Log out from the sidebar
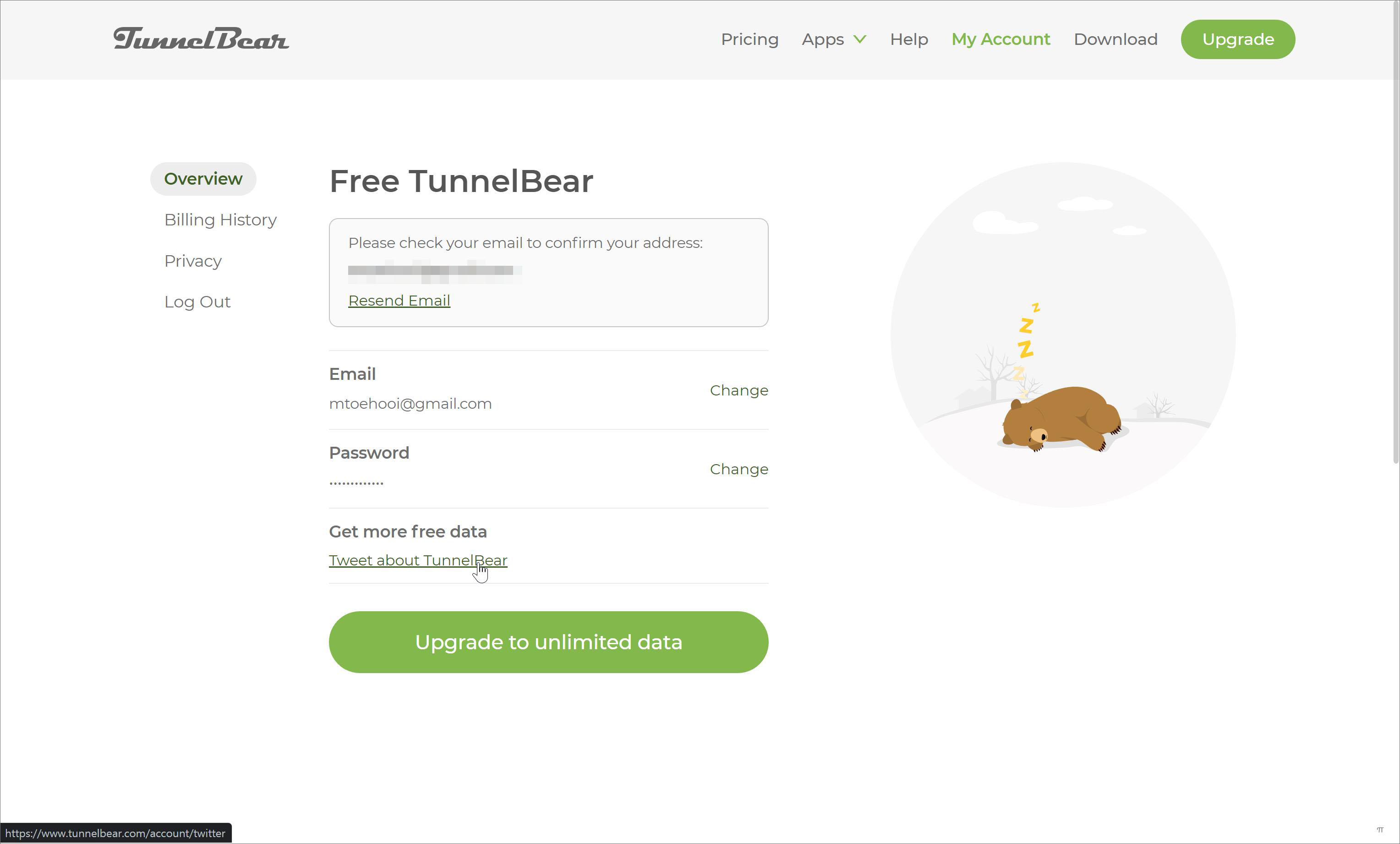This screenshot has height=844, width=1400. point(197,302)
